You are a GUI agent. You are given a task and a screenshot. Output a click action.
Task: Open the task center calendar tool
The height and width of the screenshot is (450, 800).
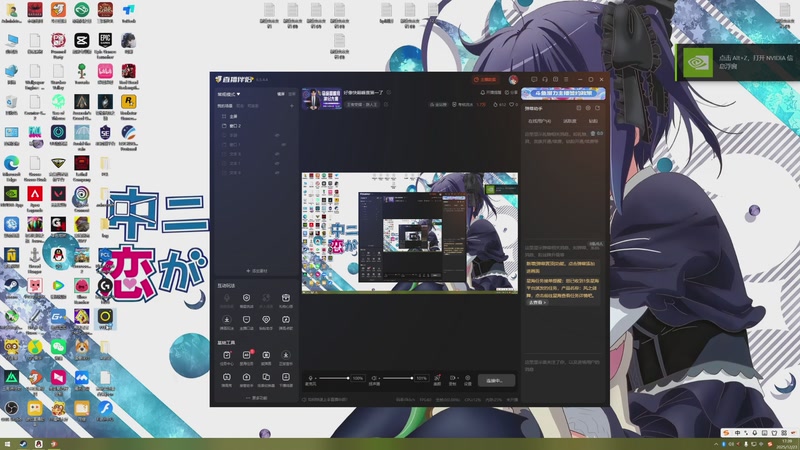pyautogui.click(x=227, y=357)
